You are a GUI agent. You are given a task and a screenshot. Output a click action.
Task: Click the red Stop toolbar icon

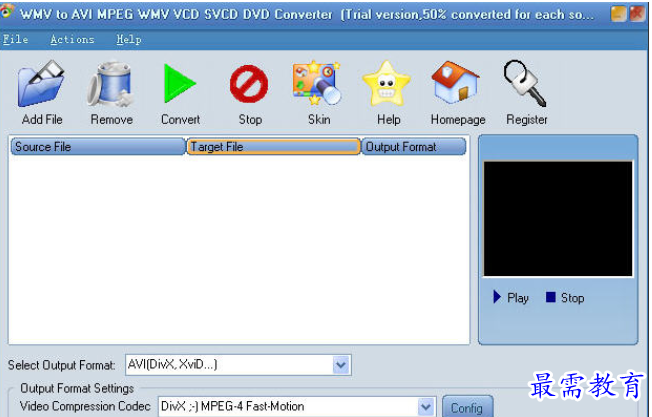(249, 84)
